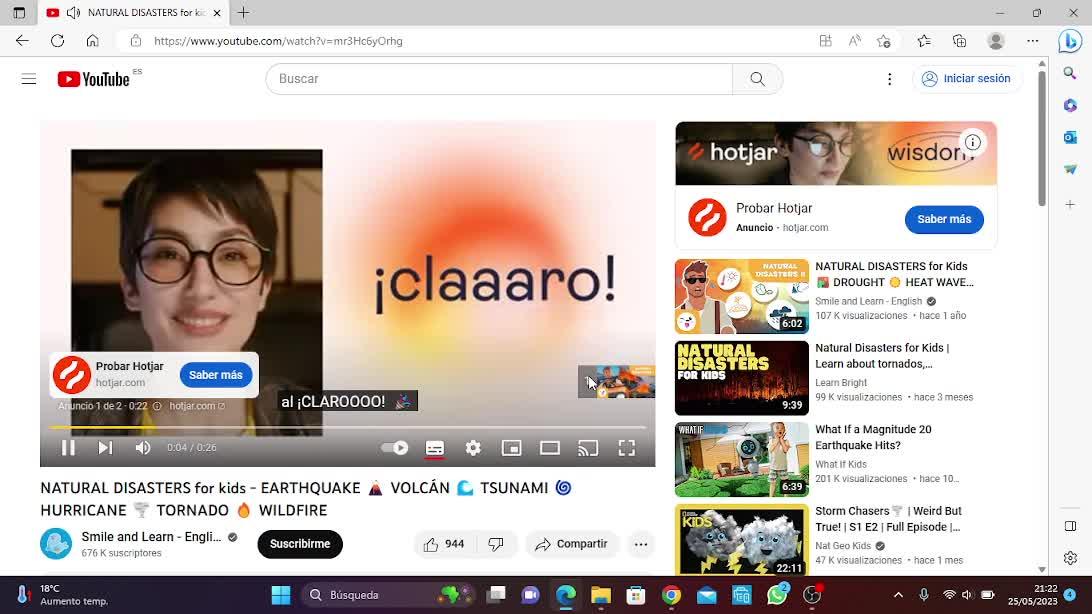
Task: Open the Bing chat sidebar button
Action: pos(1070,41)
